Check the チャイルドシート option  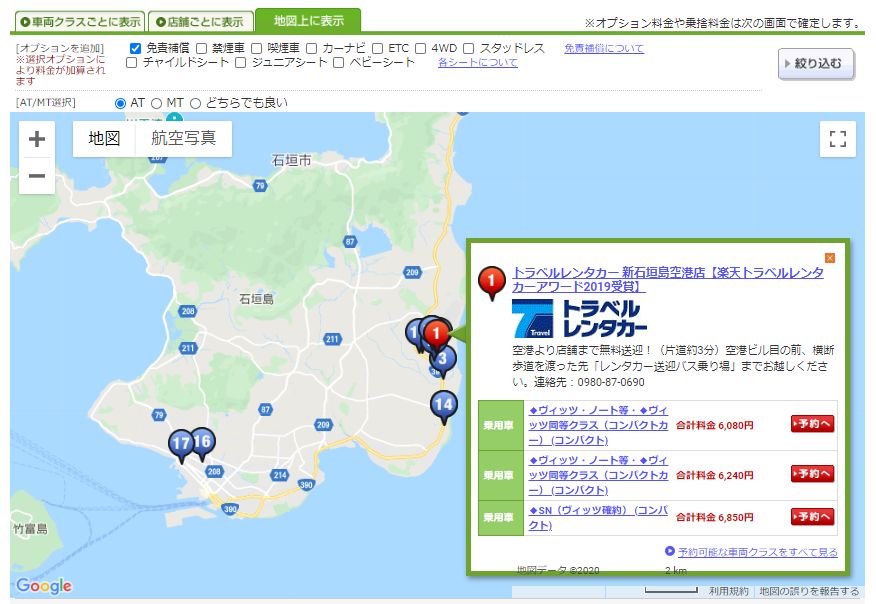click(132, 63)
